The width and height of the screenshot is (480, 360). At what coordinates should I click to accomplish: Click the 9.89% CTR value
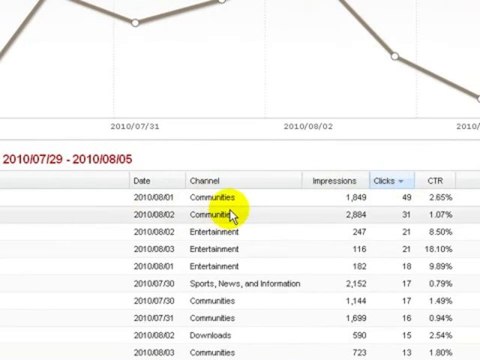point(440,266)
